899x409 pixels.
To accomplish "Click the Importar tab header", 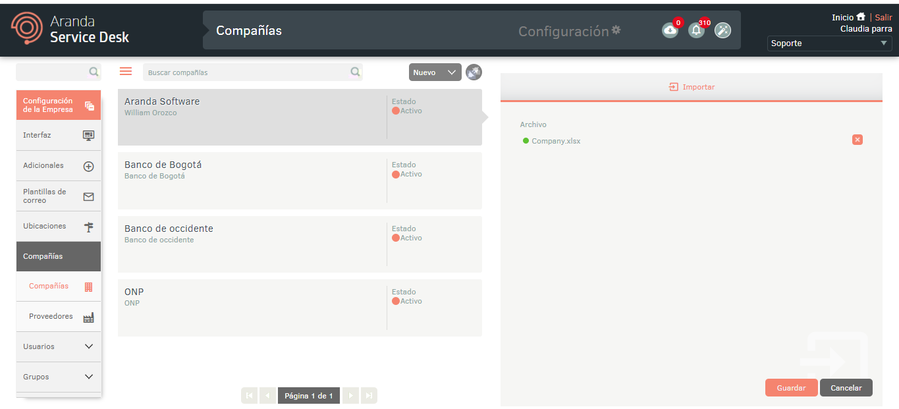I will point(691,87).
